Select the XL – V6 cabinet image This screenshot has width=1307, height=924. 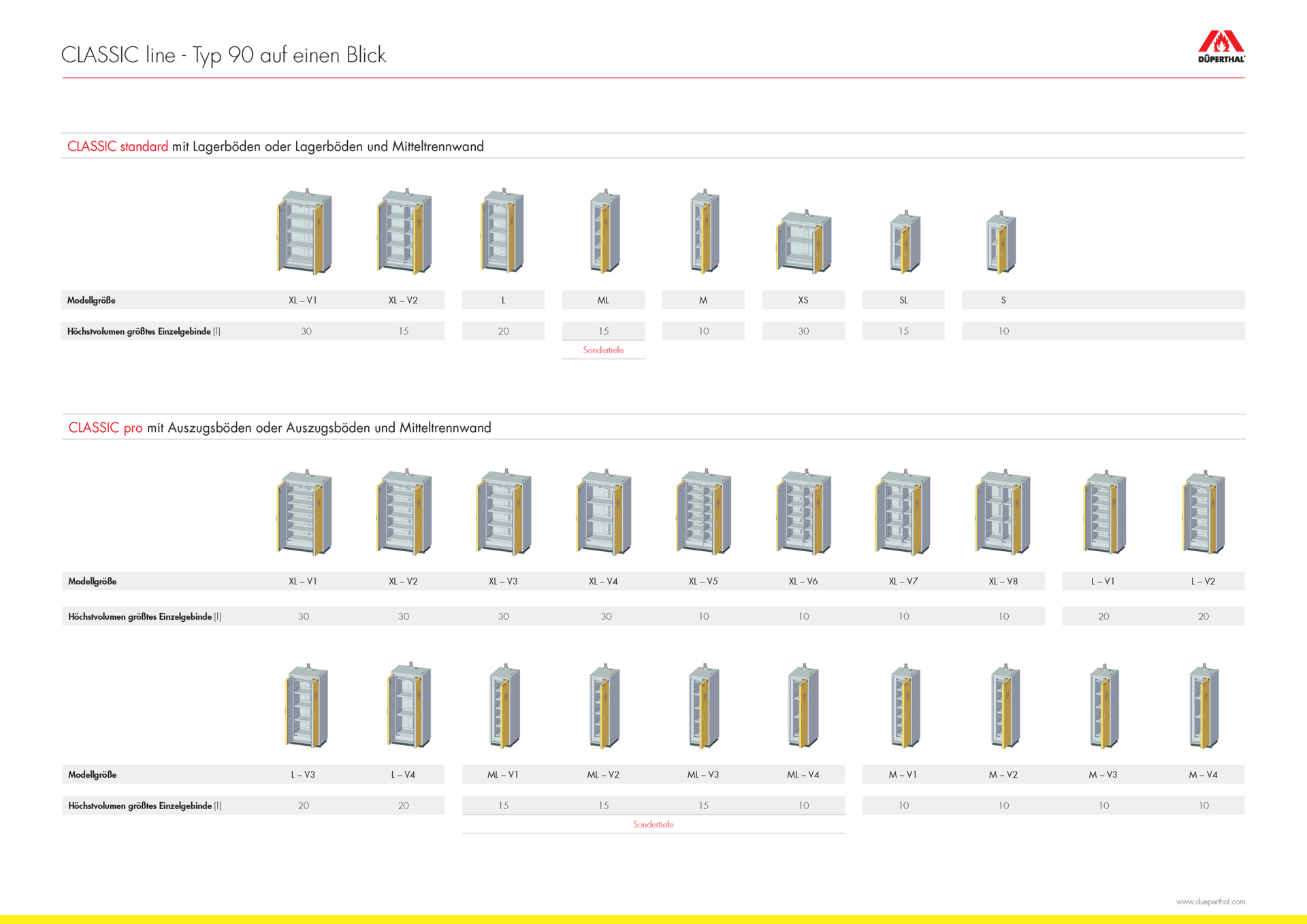804,512
